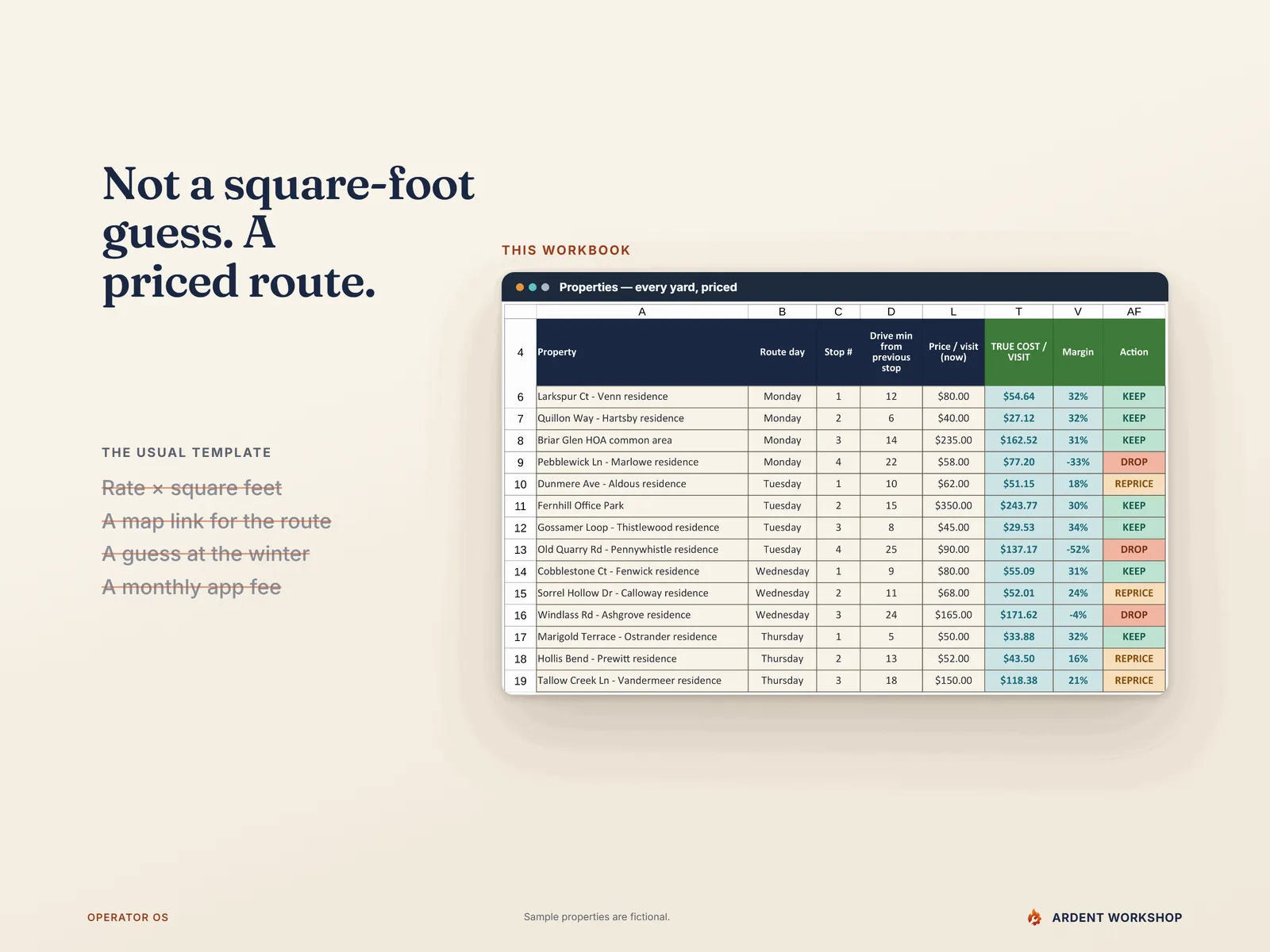Screen dimensions: 1270x952
Task: Click REPRICE action for Hollis Bend
Action: [x=1133, y=658]
